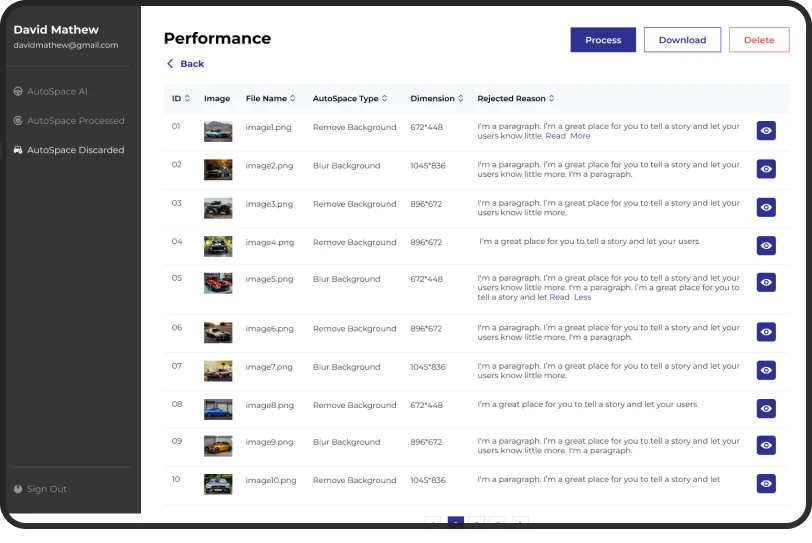
Task: Sort by the Dimension column arrows
Action: click(461, 99)
